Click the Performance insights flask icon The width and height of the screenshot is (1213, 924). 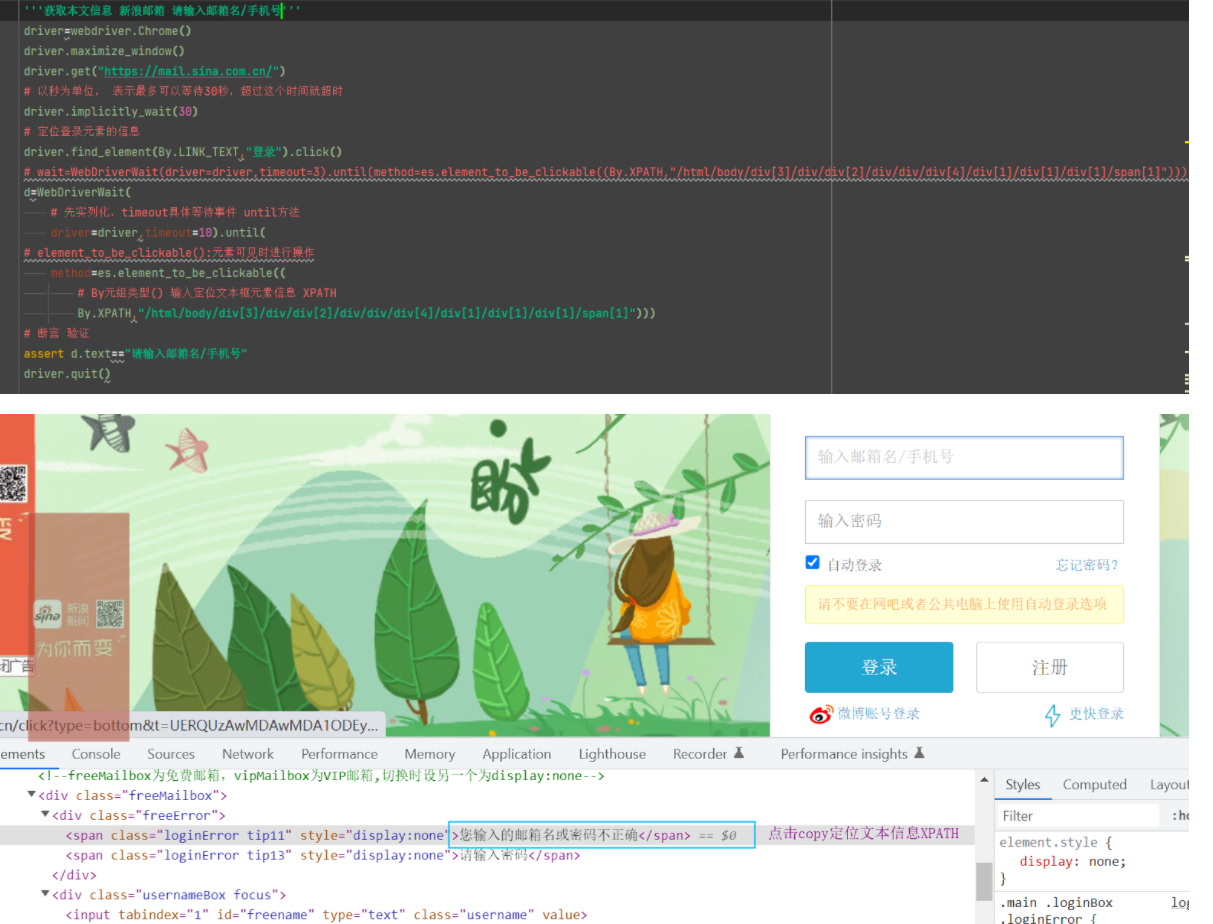[919, 753]
